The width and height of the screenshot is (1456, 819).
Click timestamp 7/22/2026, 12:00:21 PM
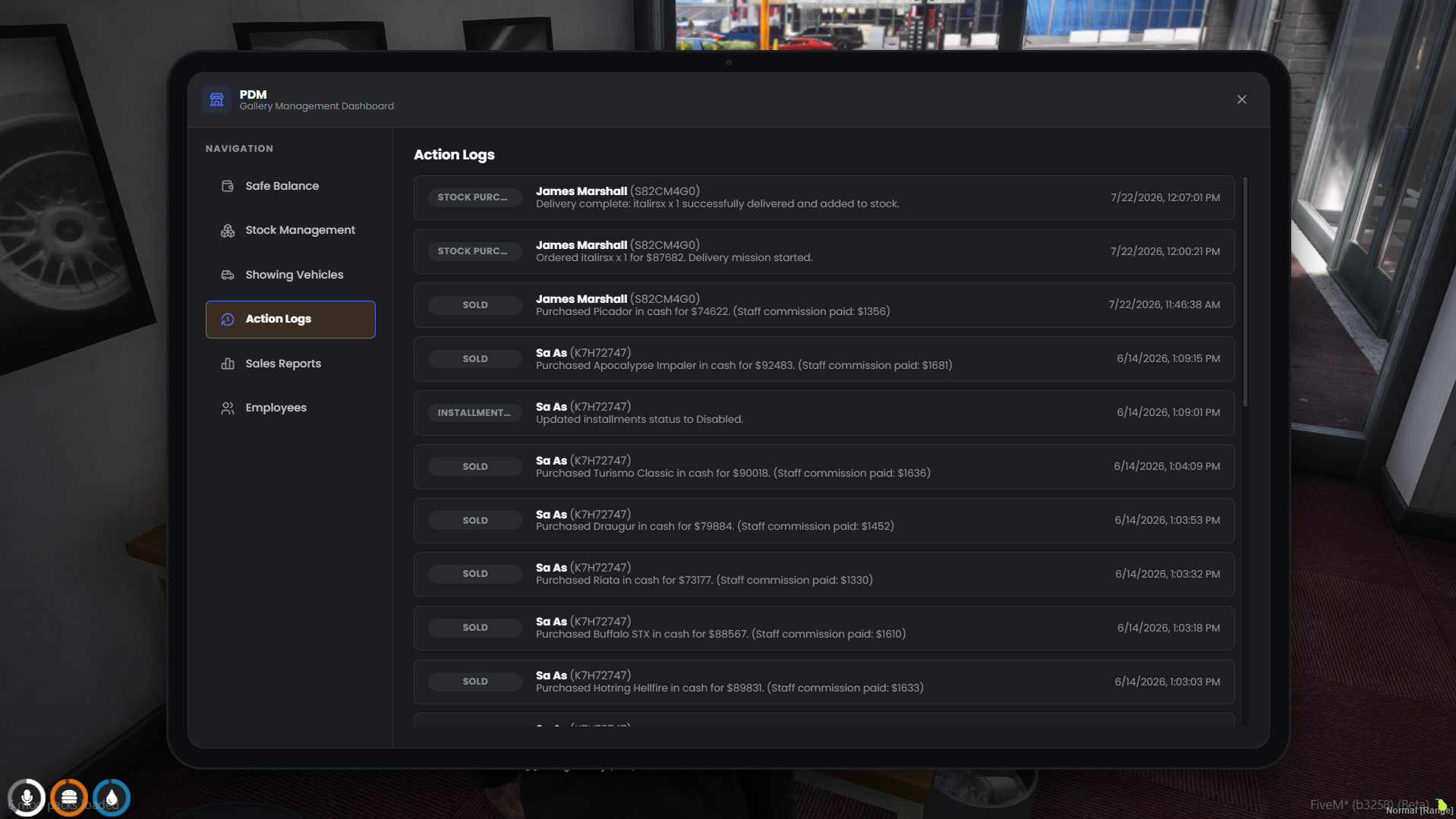1165,252
